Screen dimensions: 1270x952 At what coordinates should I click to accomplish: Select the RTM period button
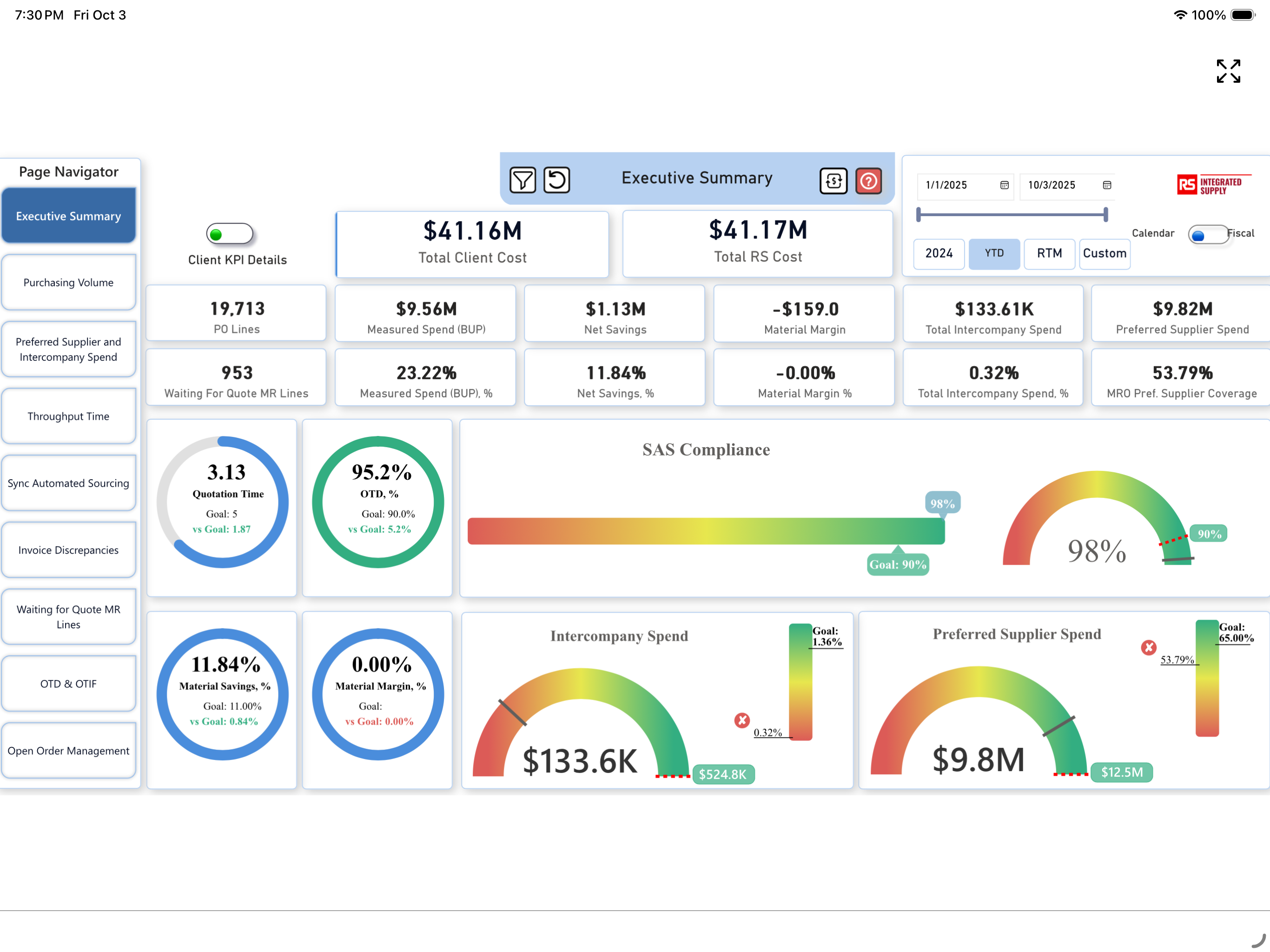pos(1049,253)
